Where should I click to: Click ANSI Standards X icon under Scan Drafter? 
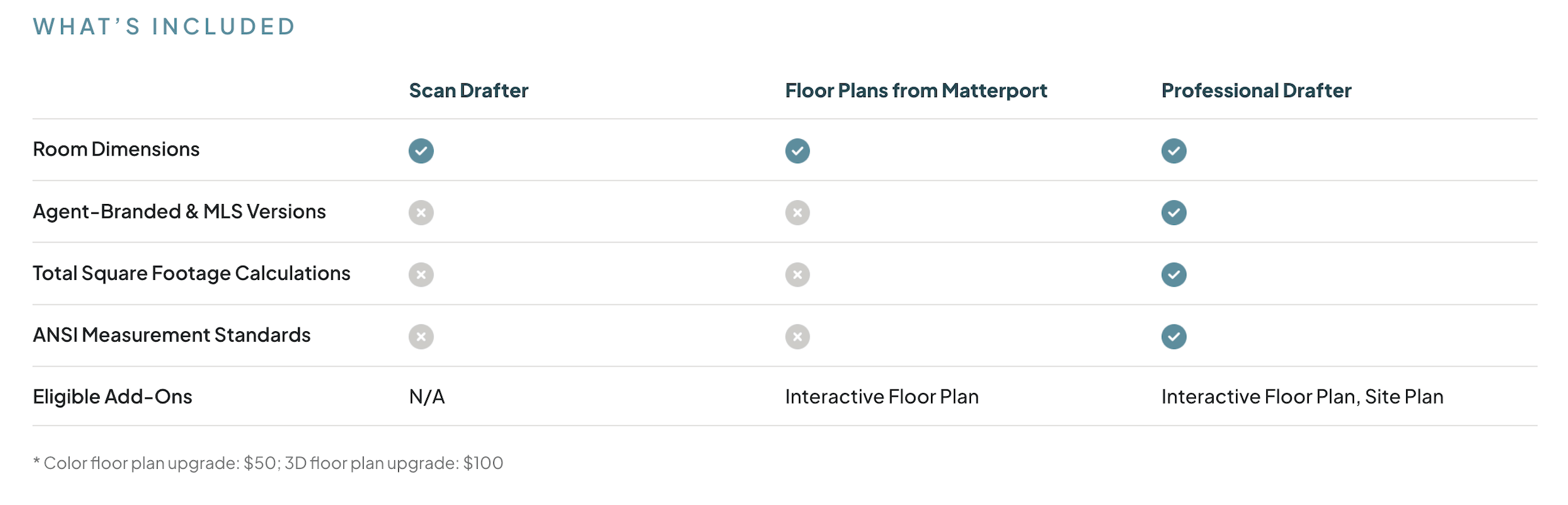pyautogui.click(x=421, y=336)
